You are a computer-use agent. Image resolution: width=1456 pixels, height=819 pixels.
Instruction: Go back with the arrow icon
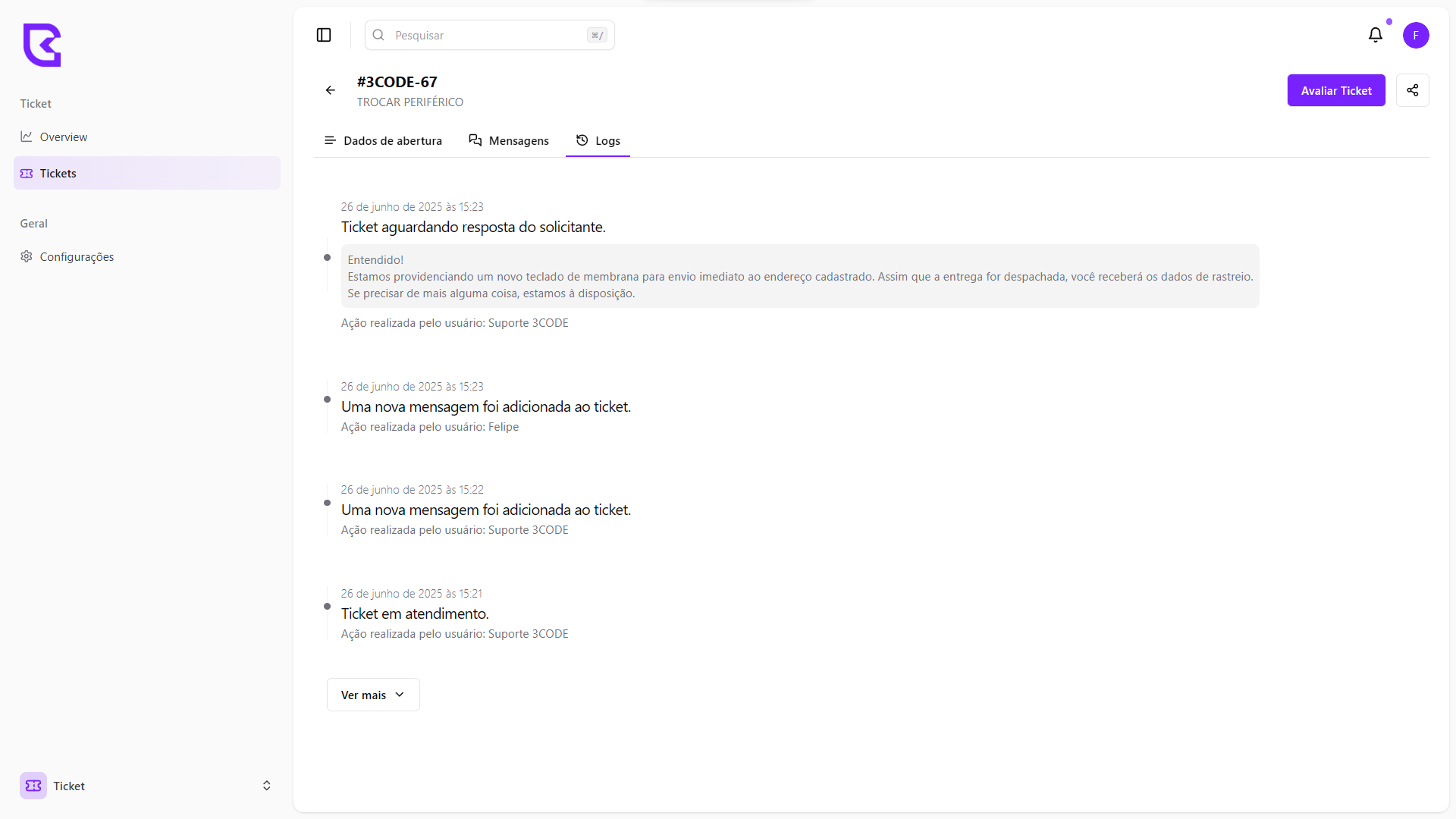pos(331,90)
